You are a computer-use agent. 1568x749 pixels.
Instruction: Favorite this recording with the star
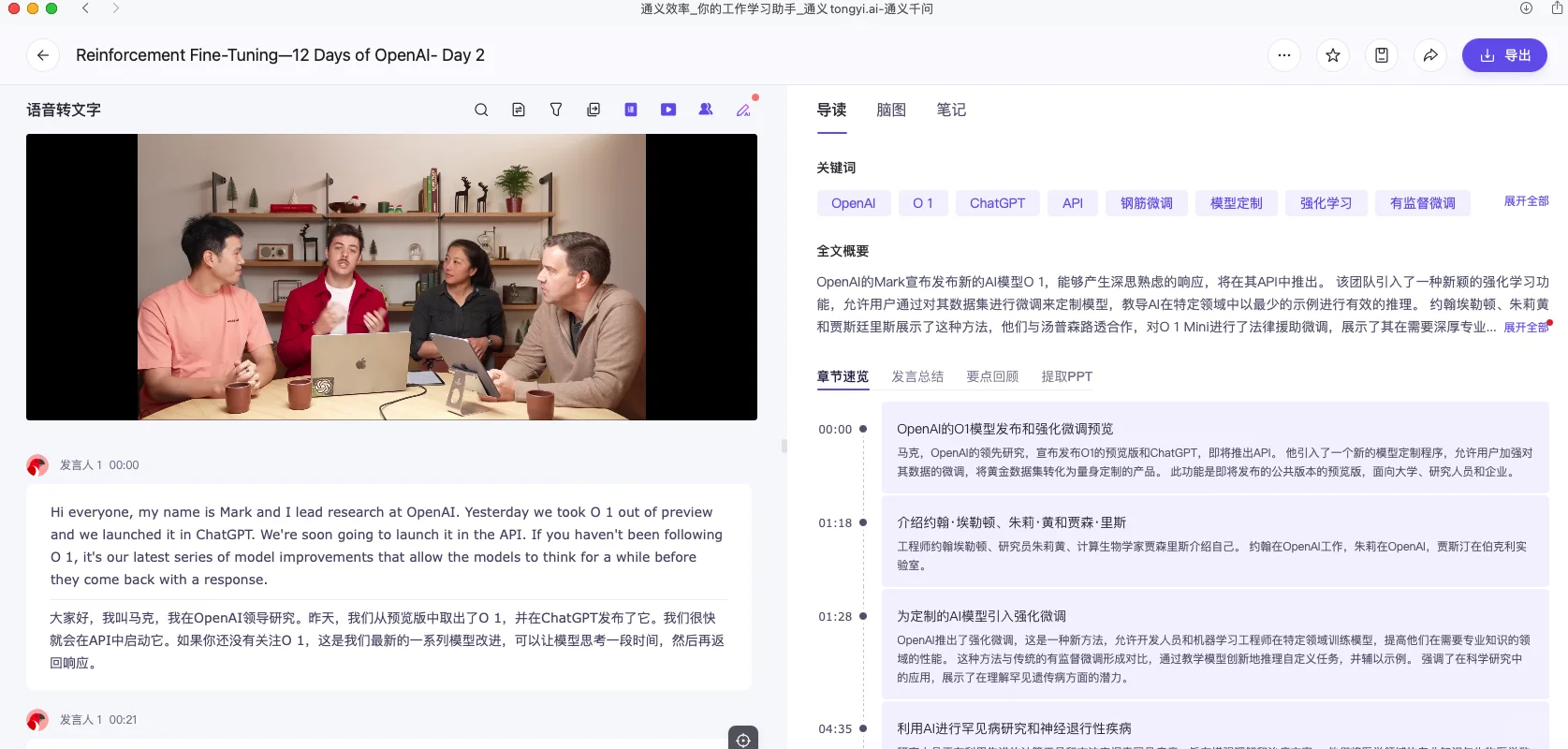click(1333, 55)
